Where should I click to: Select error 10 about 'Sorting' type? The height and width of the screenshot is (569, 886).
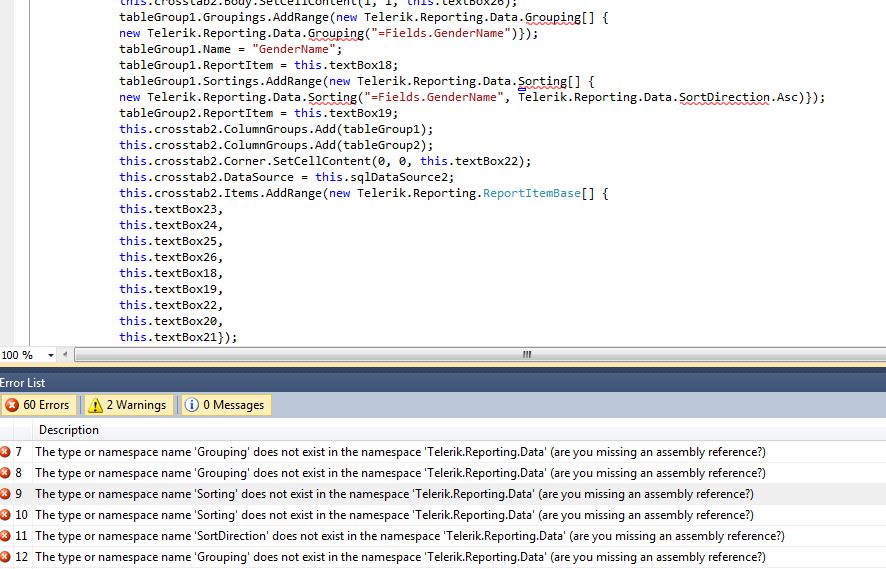(443, 515)
